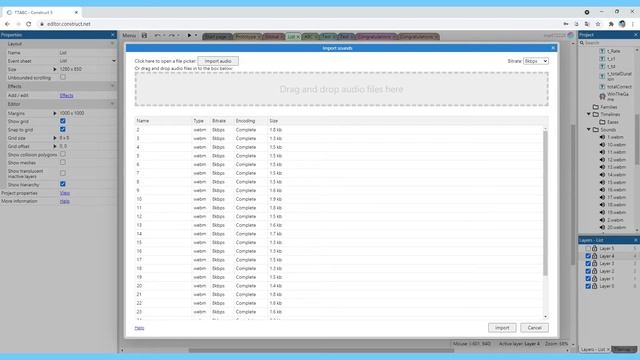Image resolution: width=640 pixels, height=360 pixels.
Task: Click the browser reload icon
Action: 29,24
